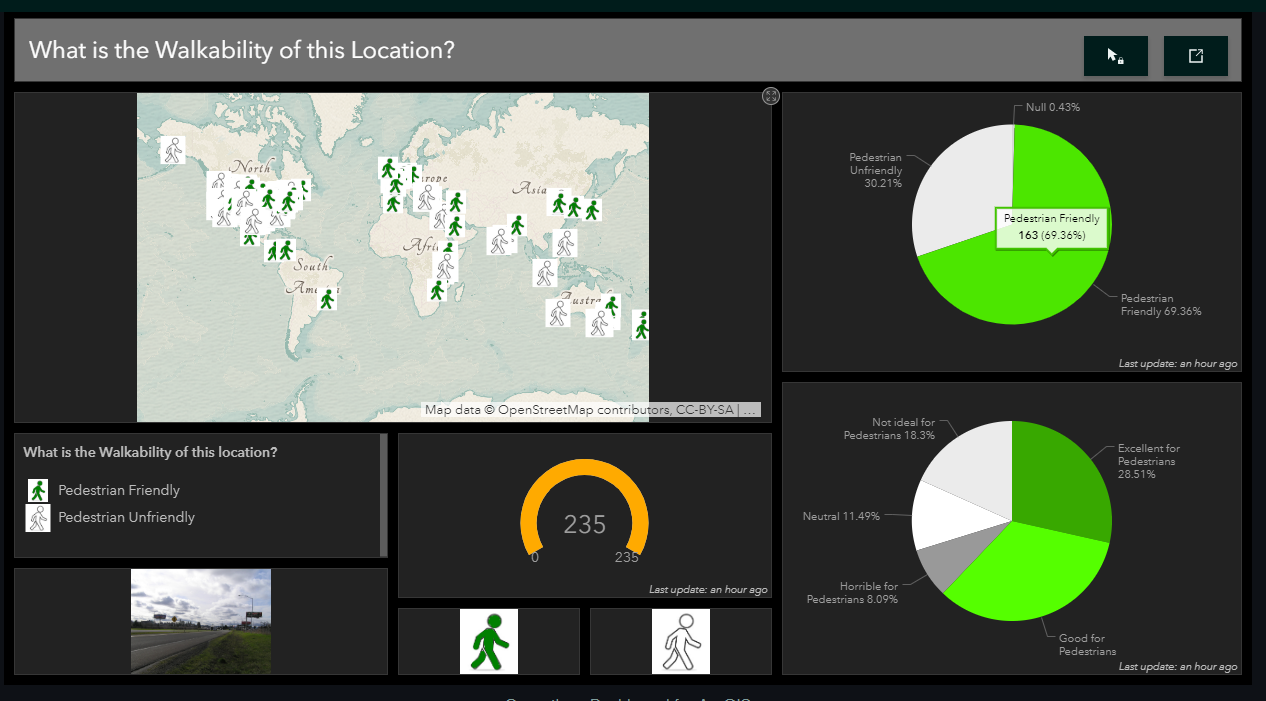Click white walker legend symbol for Pedestrian Unfriendly
1266x701 pixels.
(x=38, y=518)
